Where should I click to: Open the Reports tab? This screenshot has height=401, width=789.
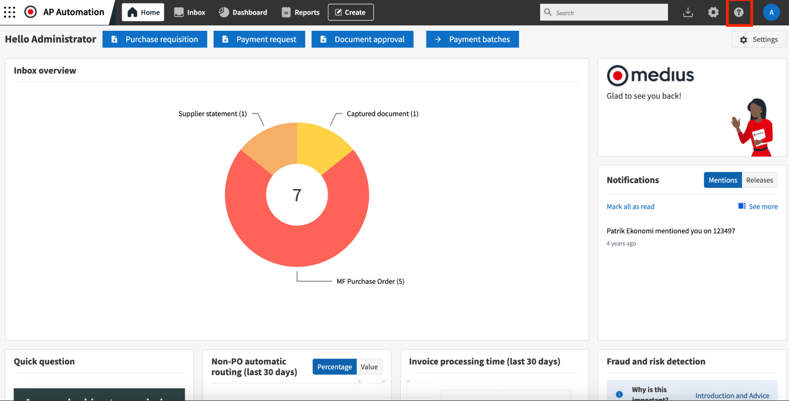300,13
